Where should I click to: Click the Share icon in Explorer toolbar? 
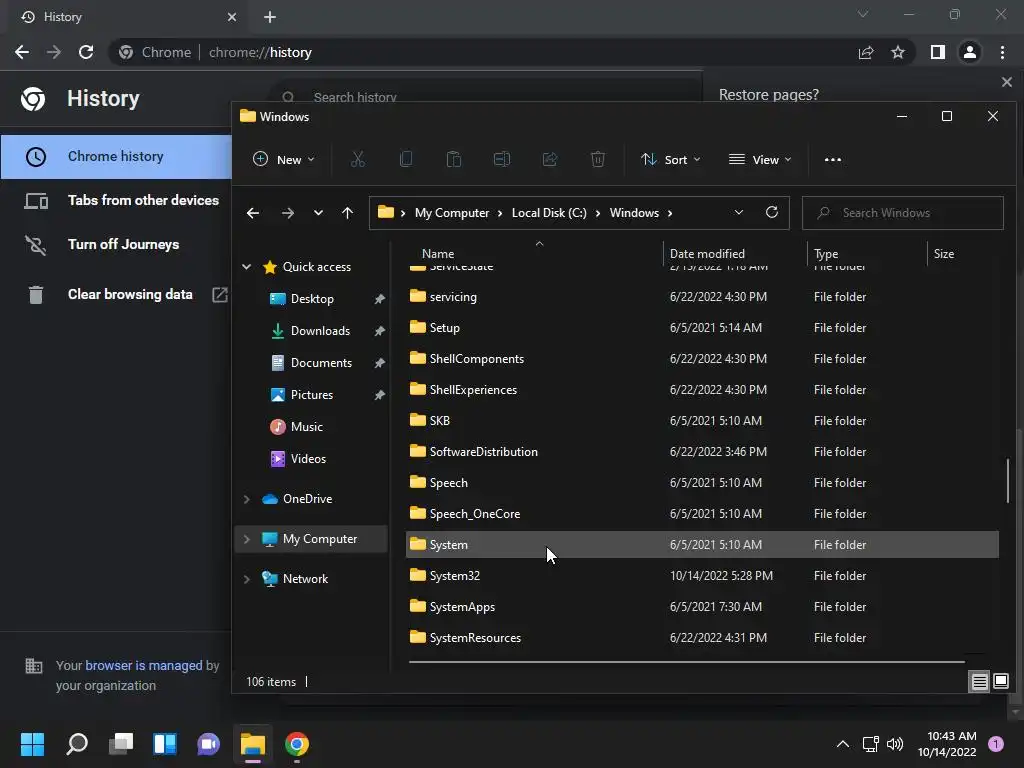550,159
